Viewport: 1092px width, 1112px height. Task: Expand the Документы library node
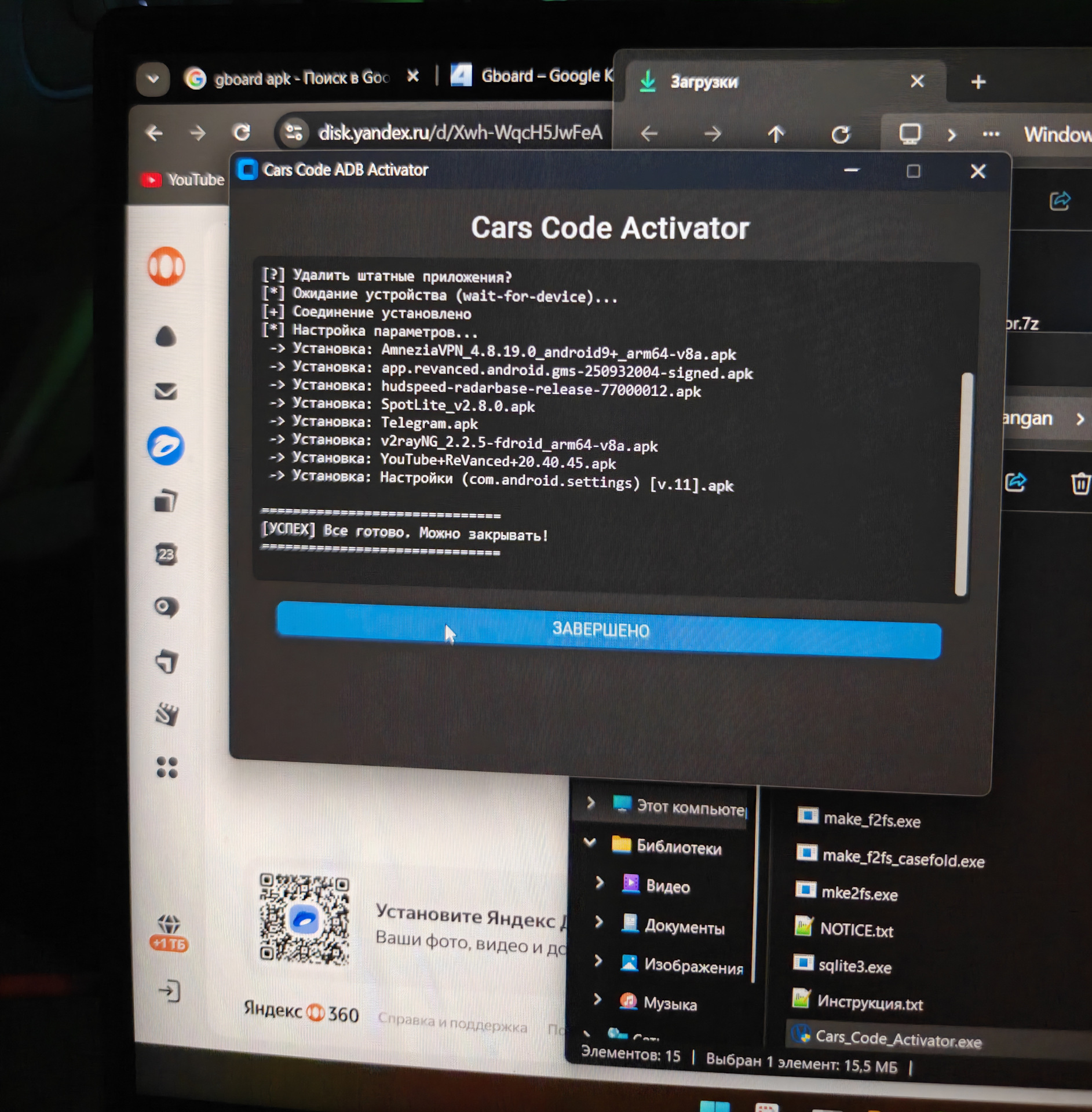(x=599, y=921)
